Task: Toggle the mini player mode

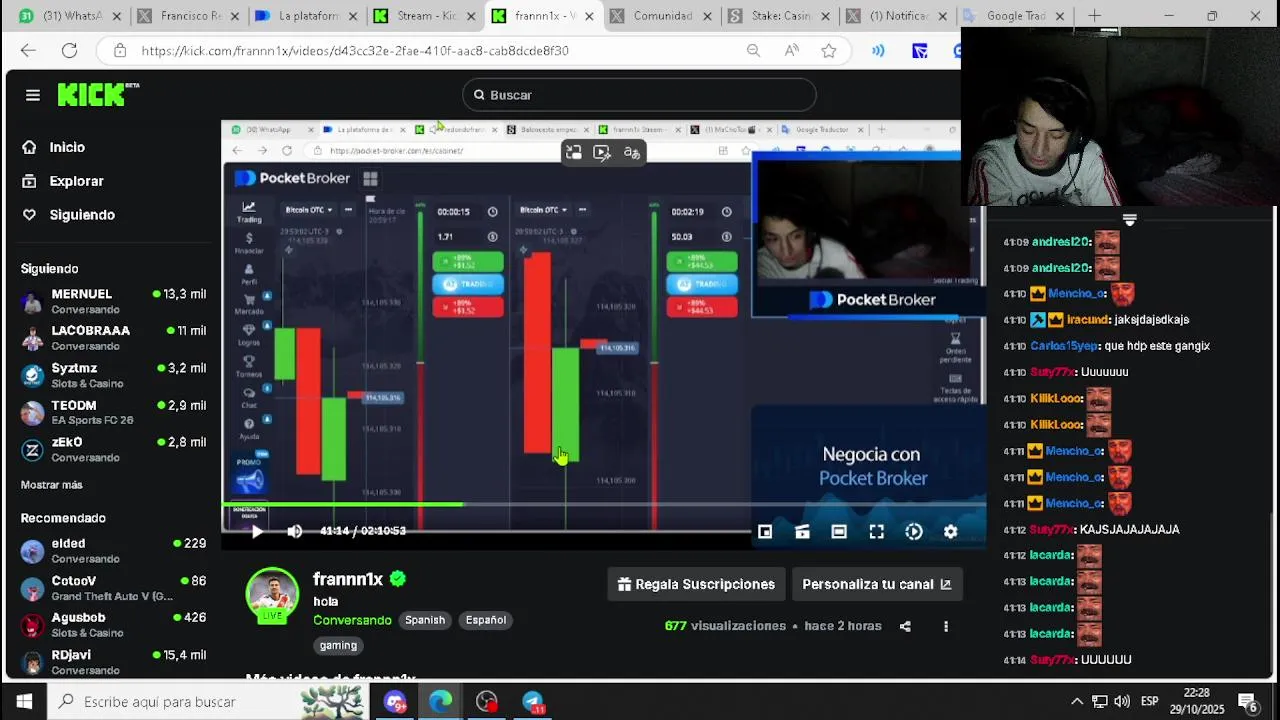Action: [765, 532]
